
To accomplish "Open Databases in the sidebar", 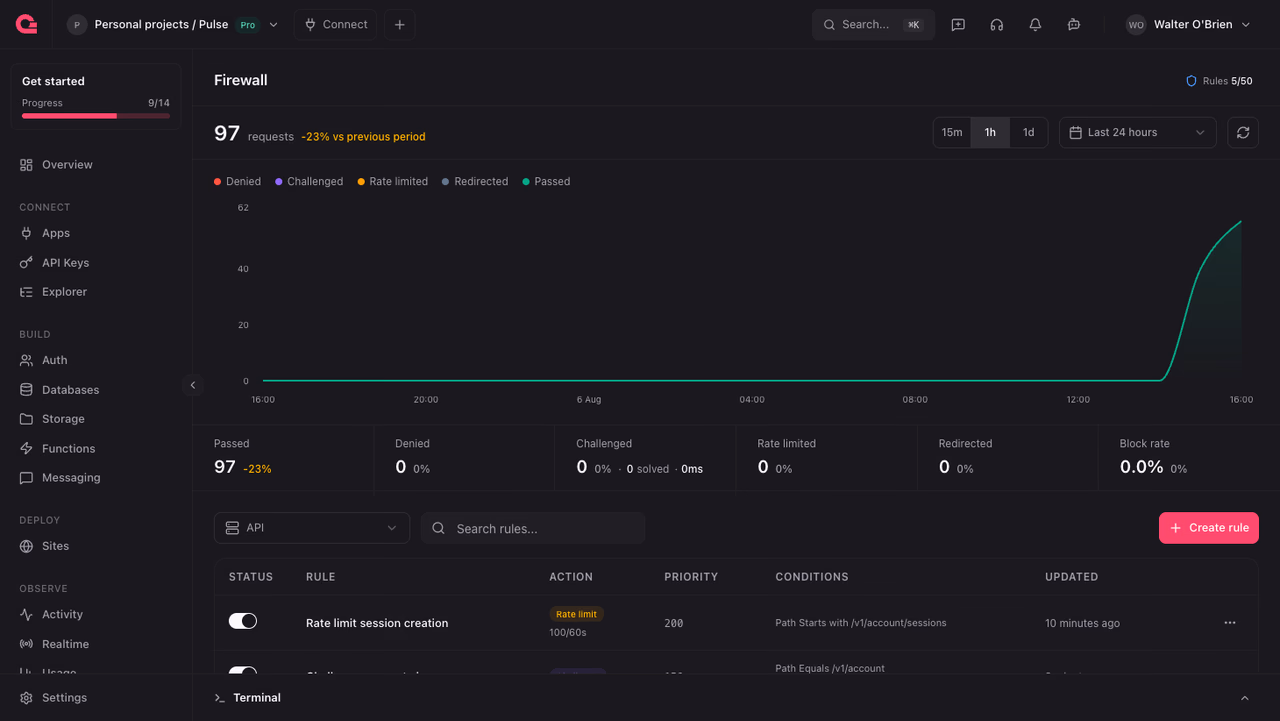I will pyautogui.click(x=96, y=390).
